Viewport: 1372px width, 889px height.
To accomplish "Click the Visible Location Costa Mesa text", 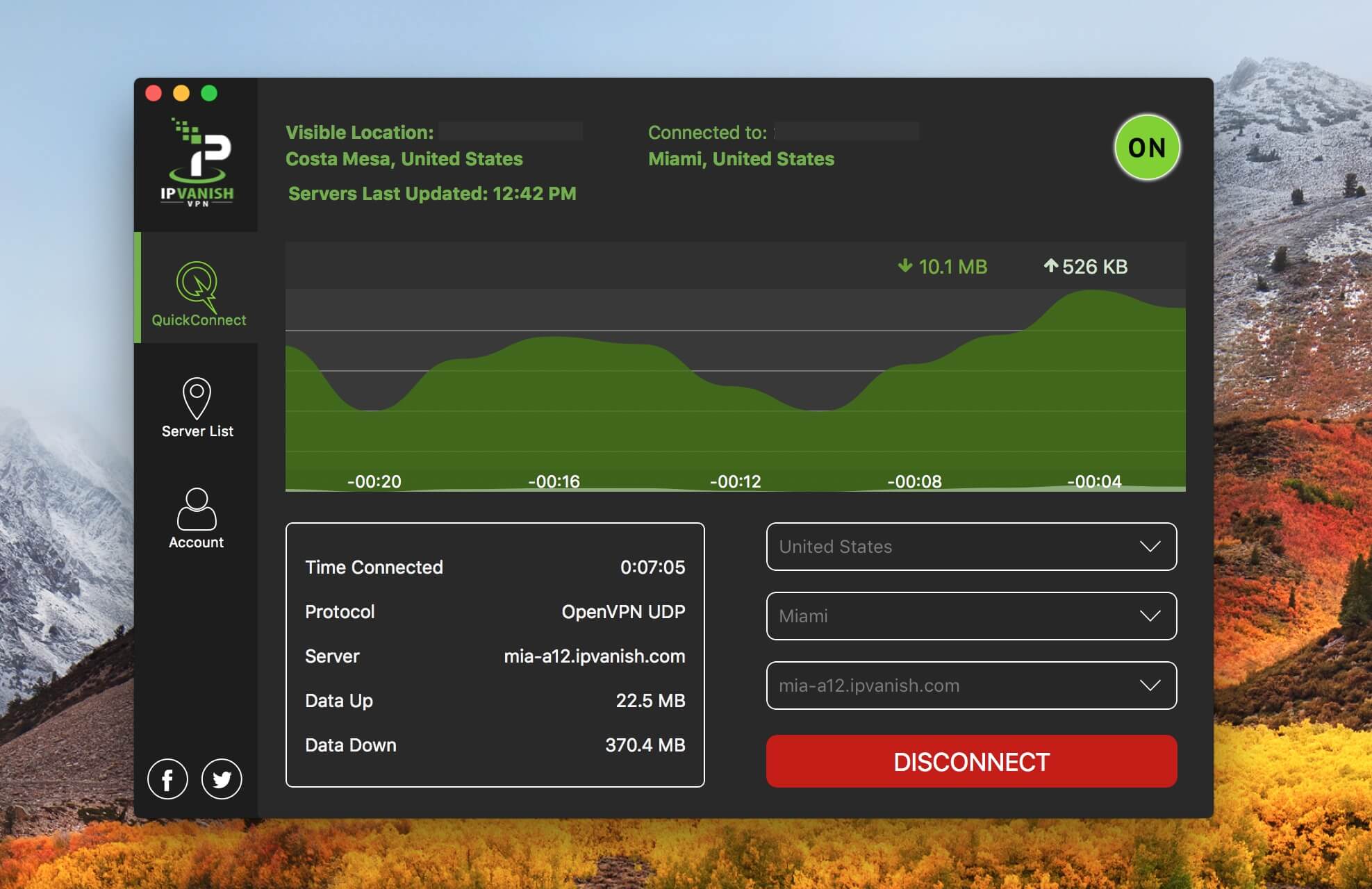I will (404, 159).
